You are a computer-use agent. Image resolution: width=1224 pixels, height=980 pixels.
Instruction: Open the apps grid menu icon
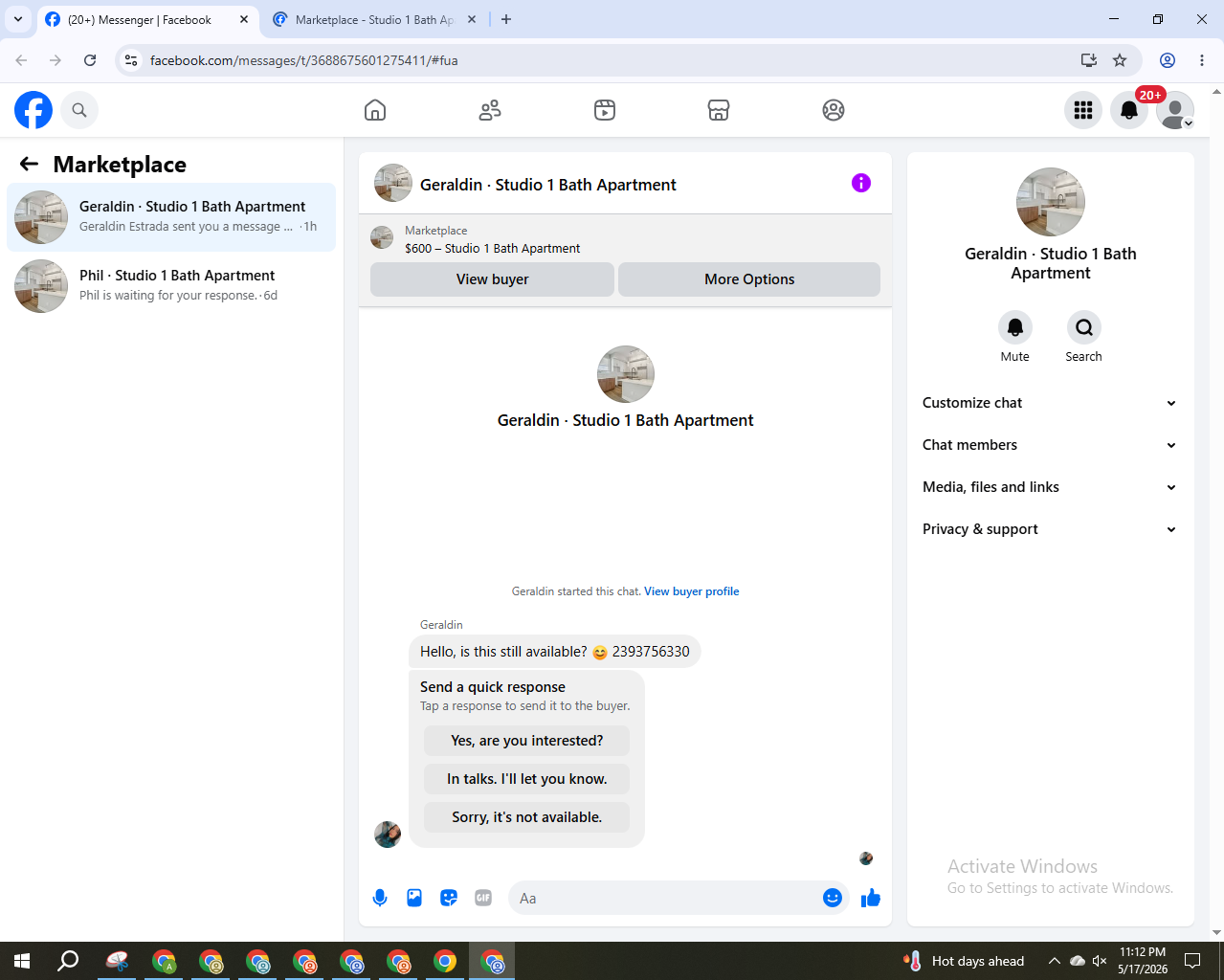[1083, 110]
